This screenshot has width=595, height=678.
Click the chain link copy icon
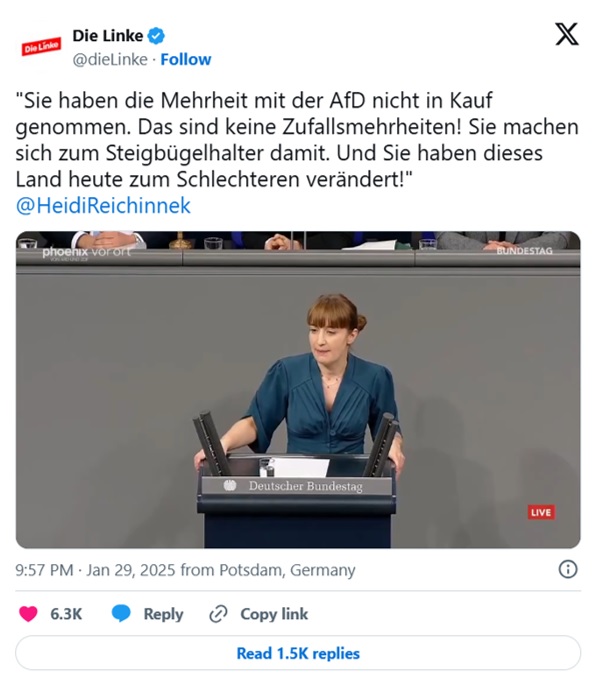[218, 614]
